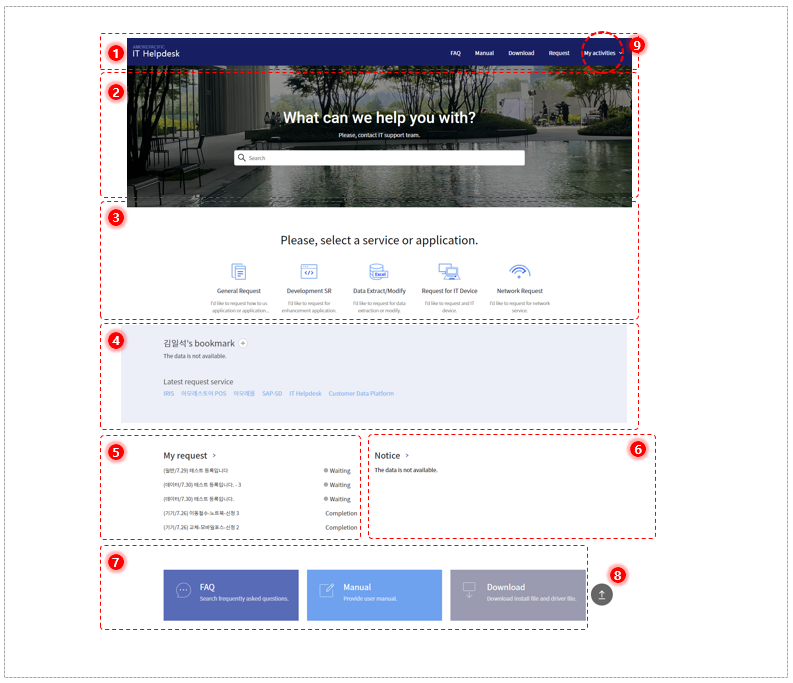This screenshot has height=683, width=793.
Task: Open the Request menu in header
Action: coord(559,53)
